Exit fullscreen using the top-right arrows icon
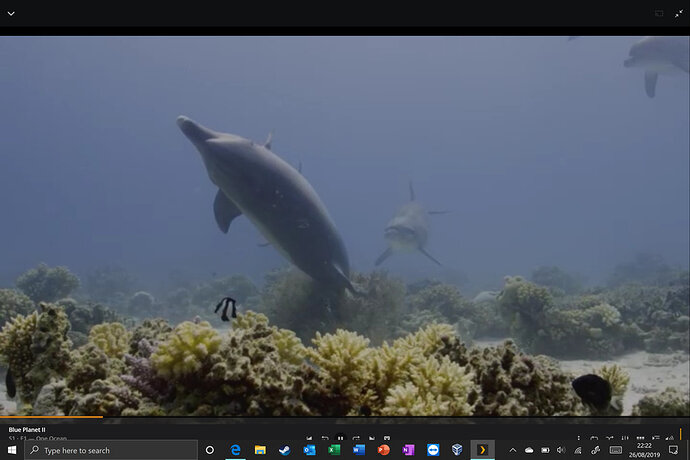The width and height of the screenshot is (690, 460). [x=678, y=13]
